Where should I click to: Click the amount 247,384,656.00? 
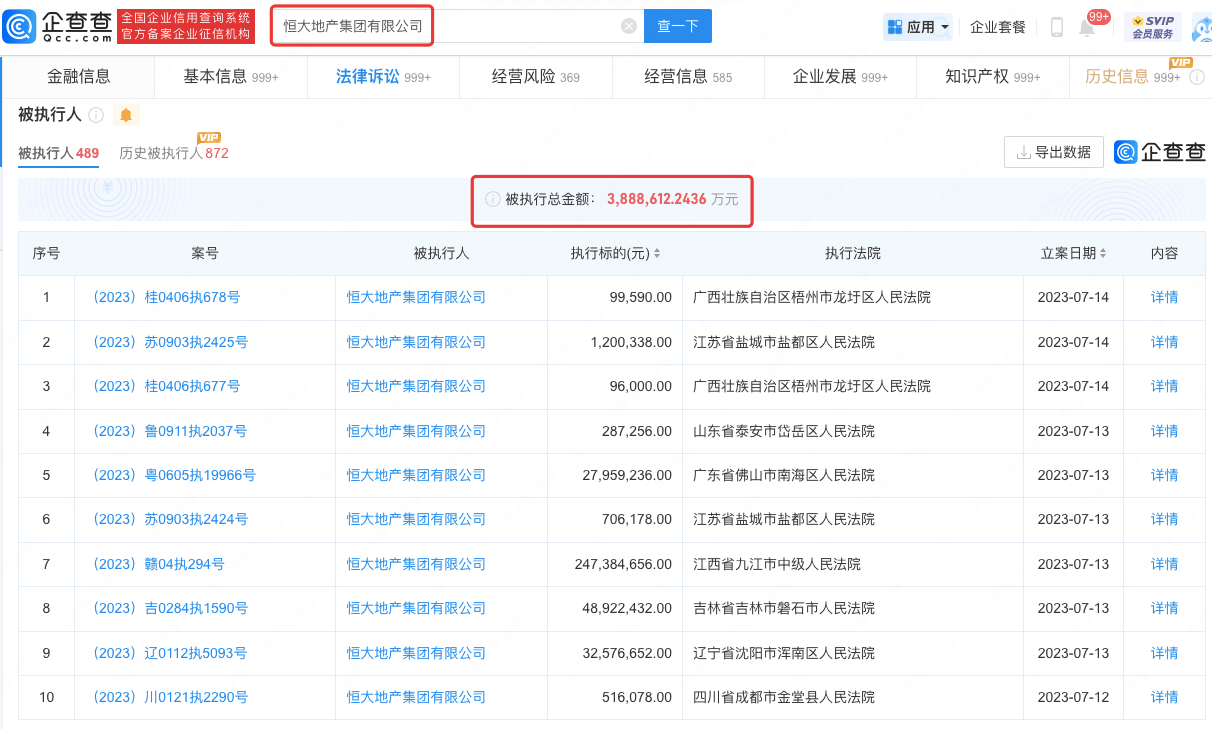(623, 564)
